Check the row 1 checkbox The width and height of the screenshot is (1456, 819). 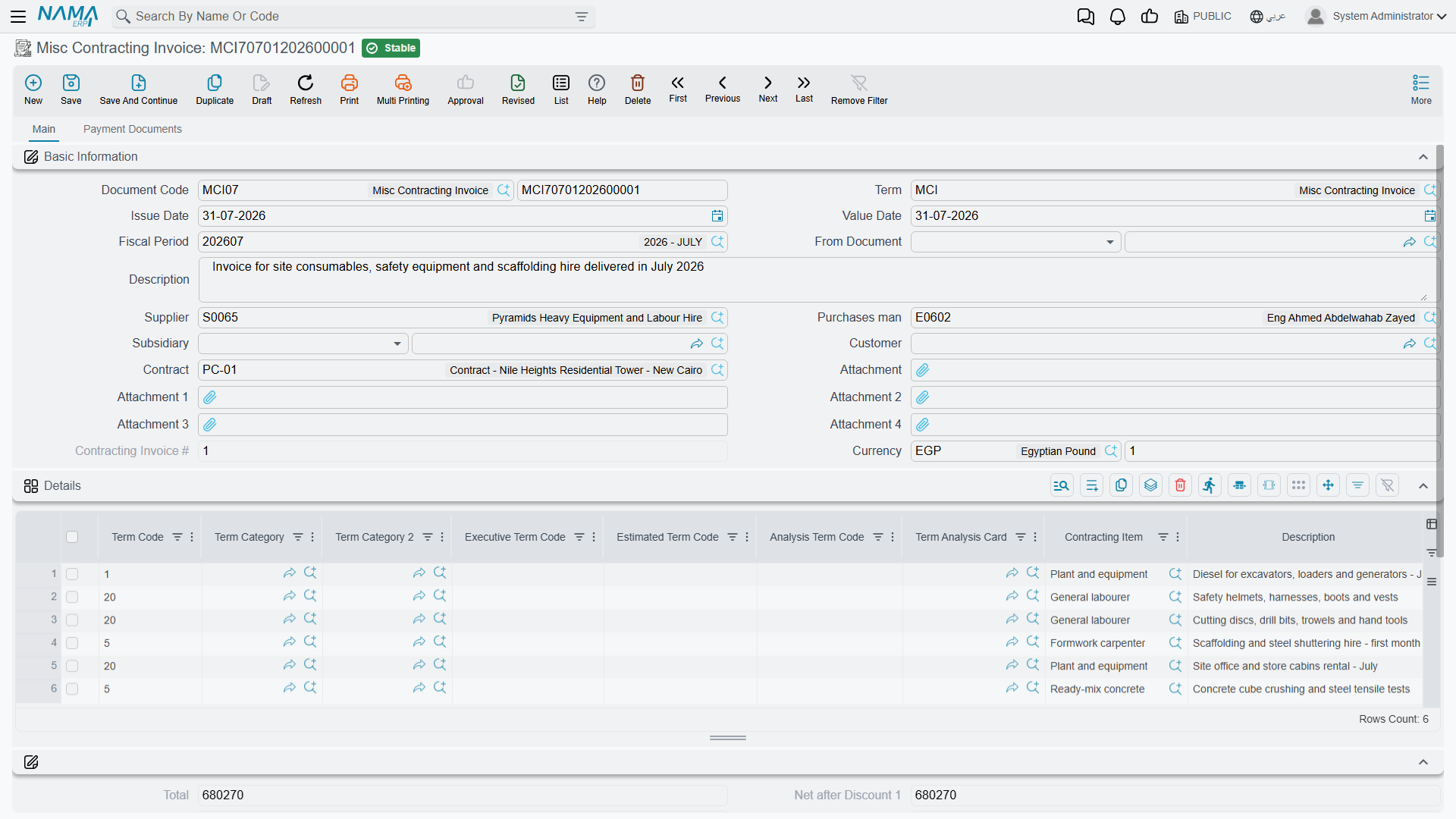click(72, 574)
